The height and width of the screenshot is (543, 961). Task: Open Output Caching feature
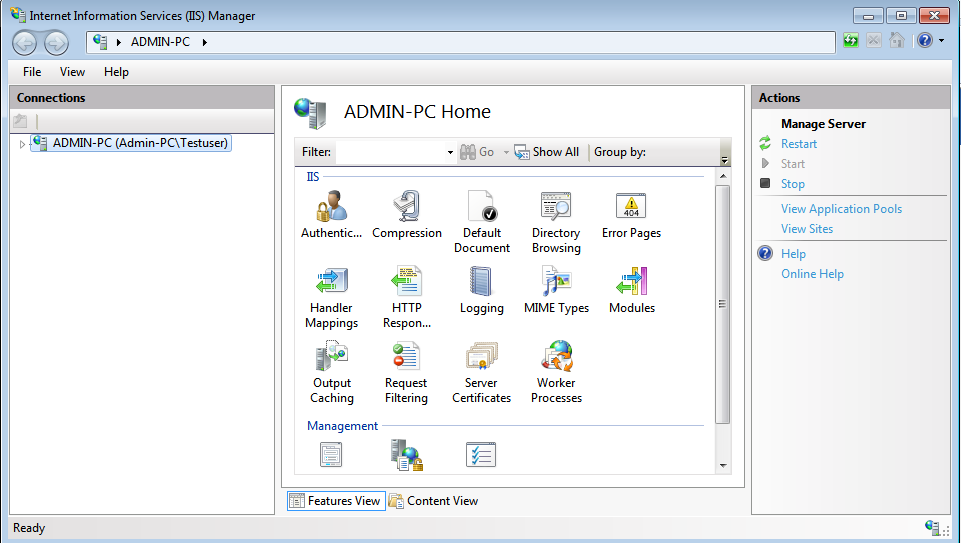332,373
